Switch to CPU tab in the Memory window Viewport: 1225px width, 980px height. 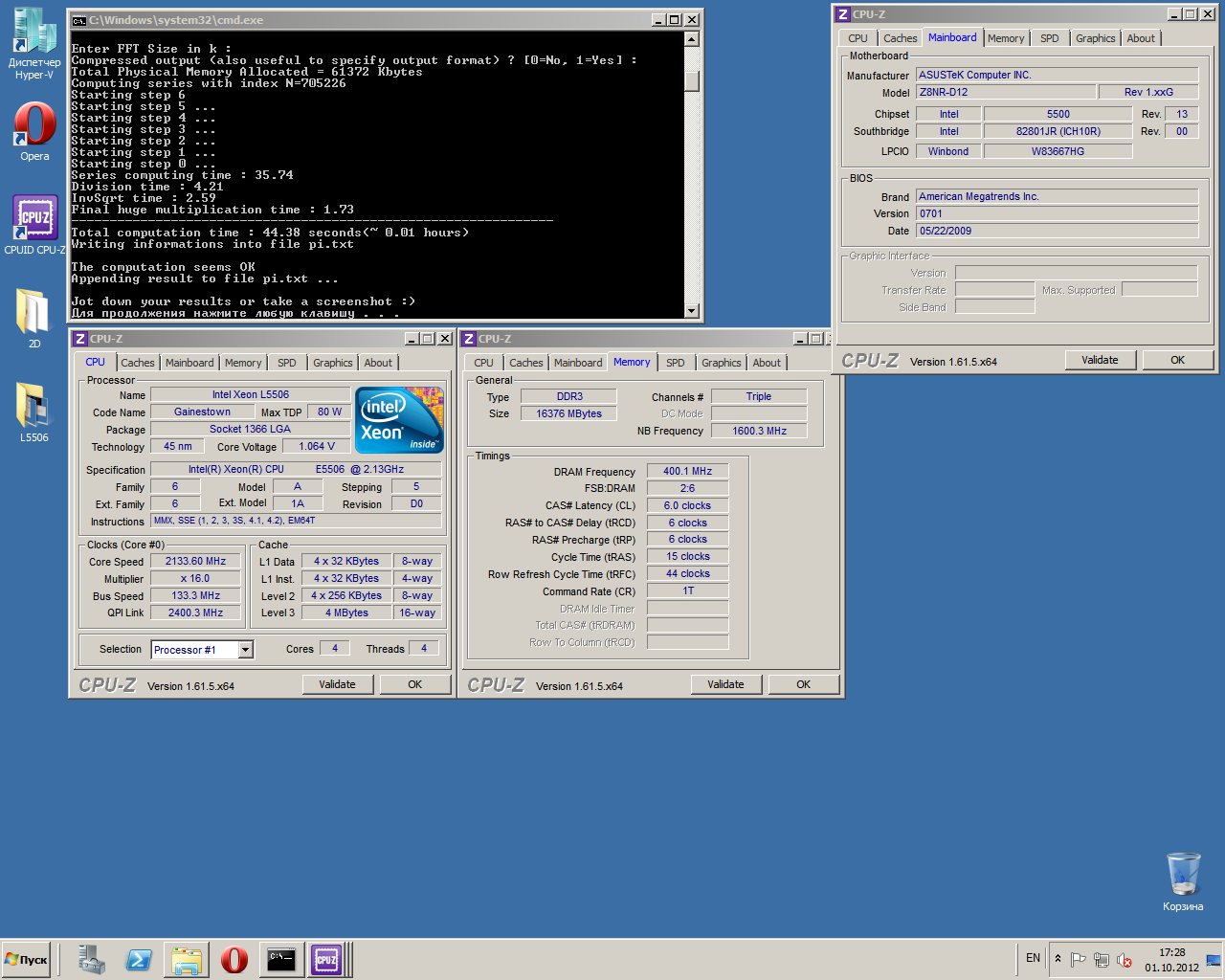[x=484, y=363]
